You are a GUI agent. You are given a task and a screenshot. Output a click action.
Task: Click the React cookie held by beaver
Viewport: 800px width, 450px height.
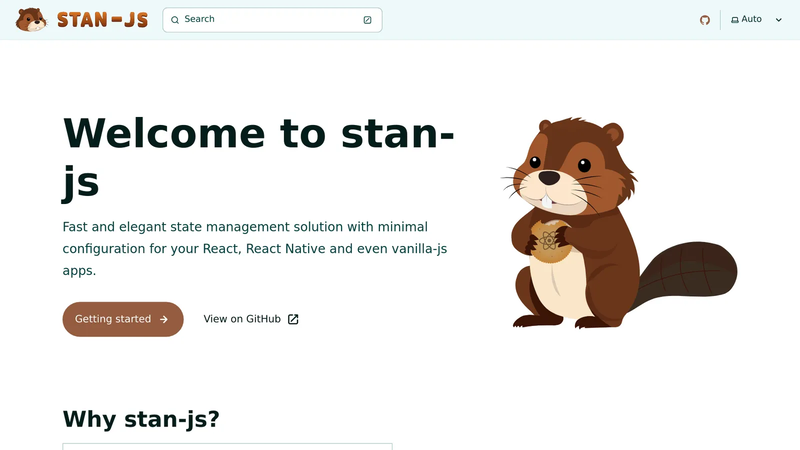point(549,241)
